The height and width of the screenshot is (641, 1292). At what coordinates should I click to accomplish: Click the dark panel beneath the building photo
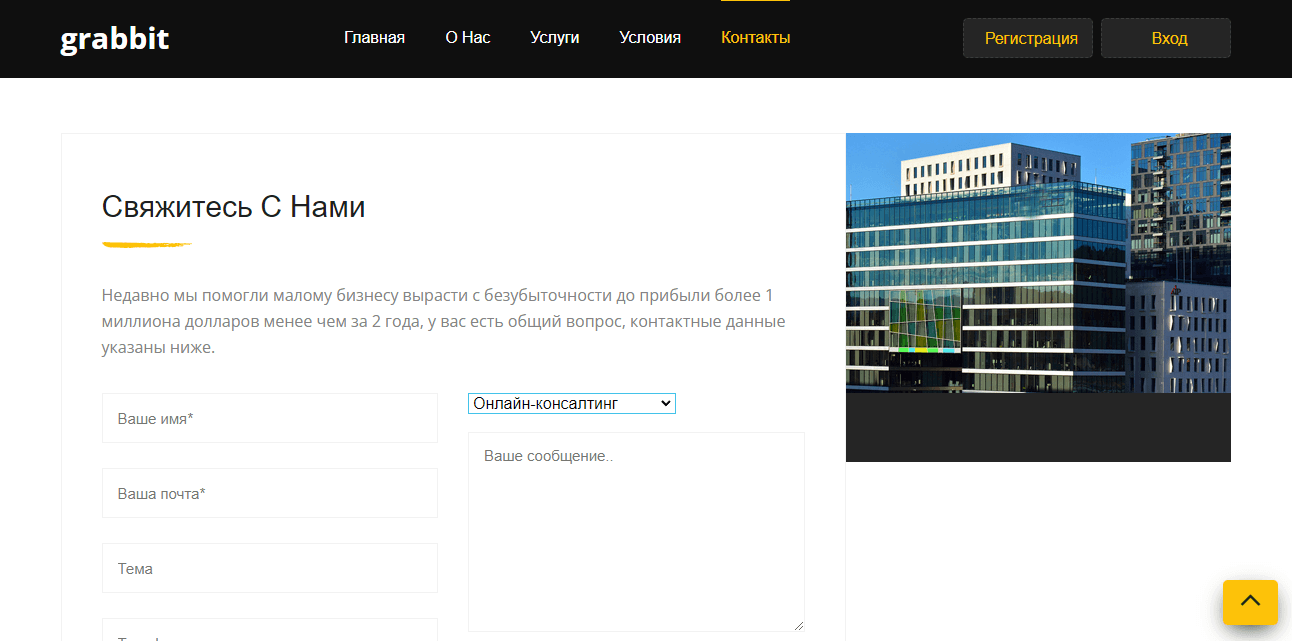tap(1037, 427)
